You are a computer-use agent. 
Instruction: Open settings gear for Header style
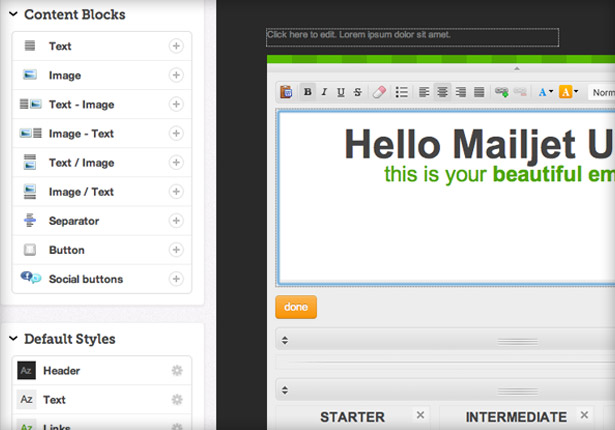click(x=177, y=370)
